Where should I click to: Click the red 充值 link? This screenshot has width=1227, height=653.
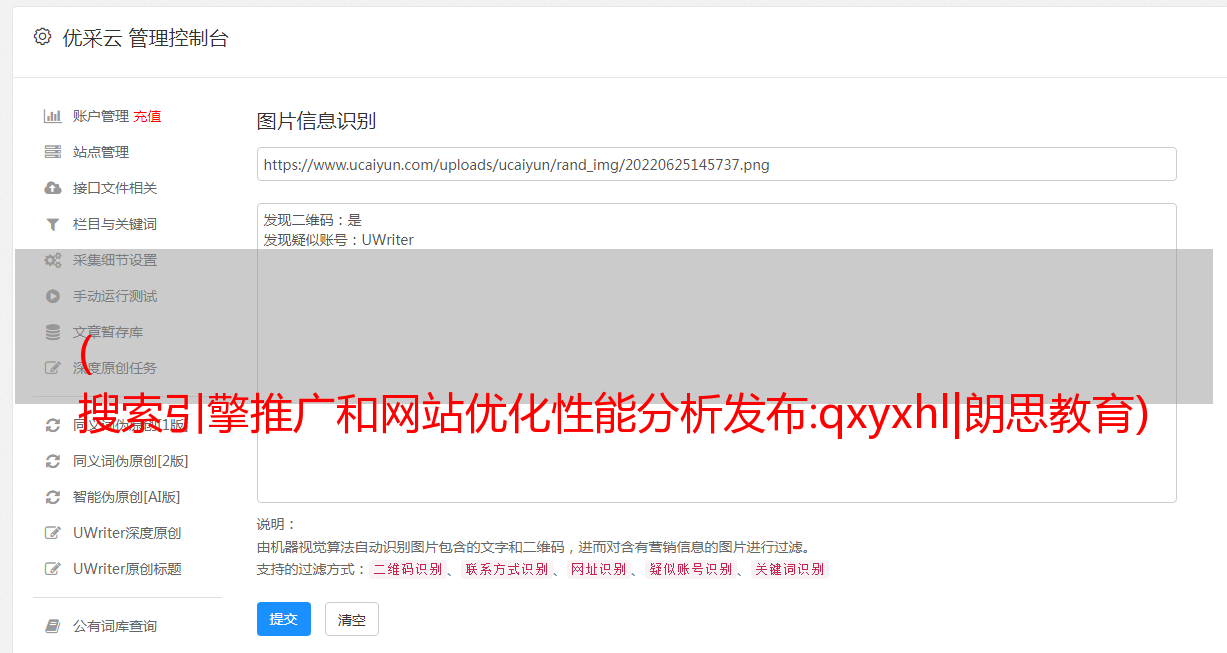147,116
